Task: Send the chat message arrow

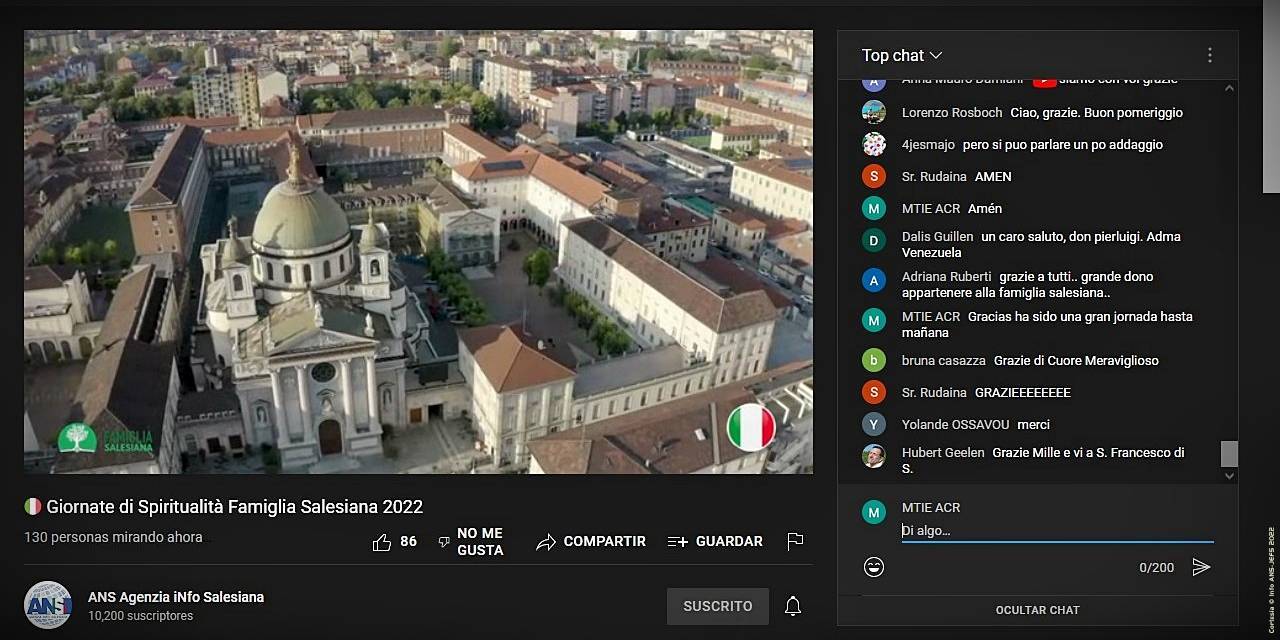Action: point(1201,567)
